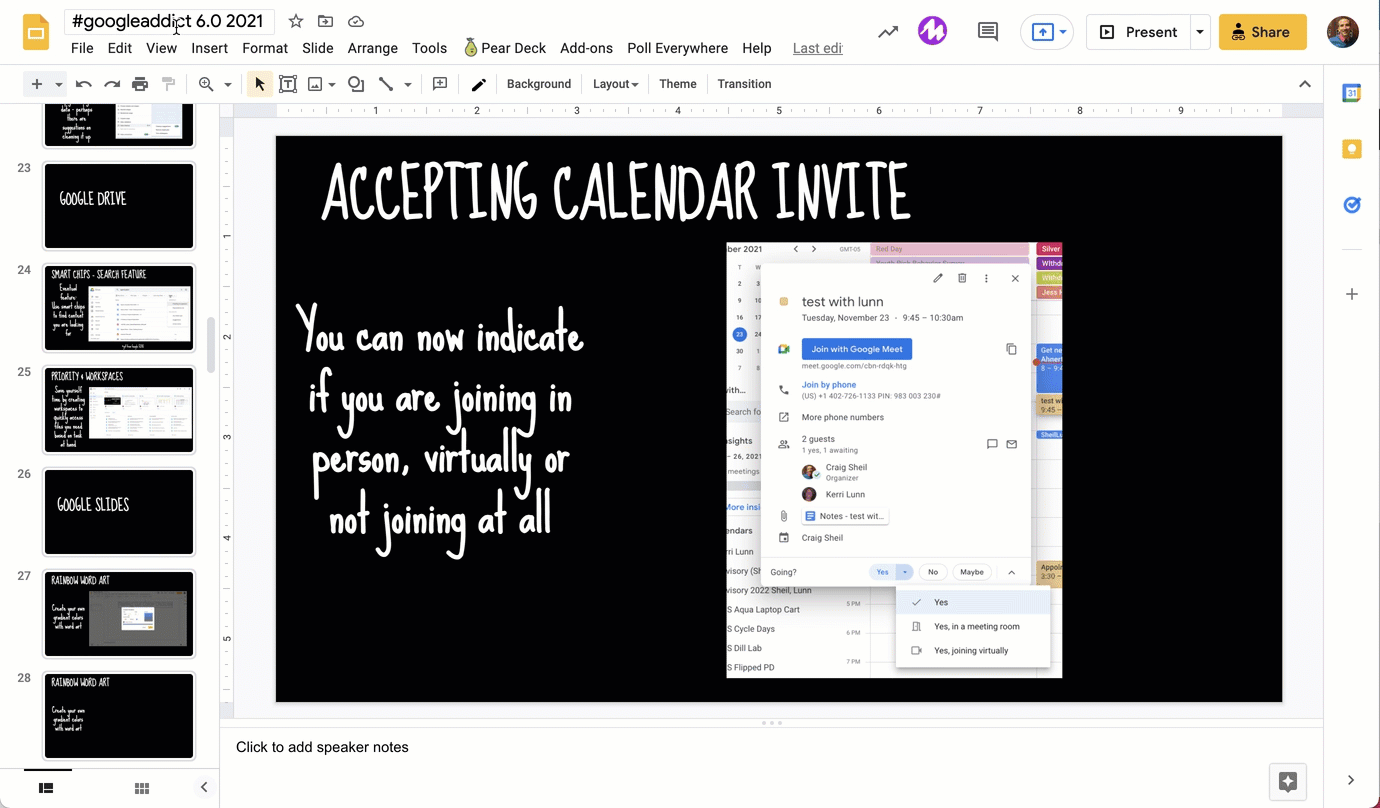Open the Layout dropdown
Image resolution: width=1380 pixels, height=808 pixels.
point(615,84)
